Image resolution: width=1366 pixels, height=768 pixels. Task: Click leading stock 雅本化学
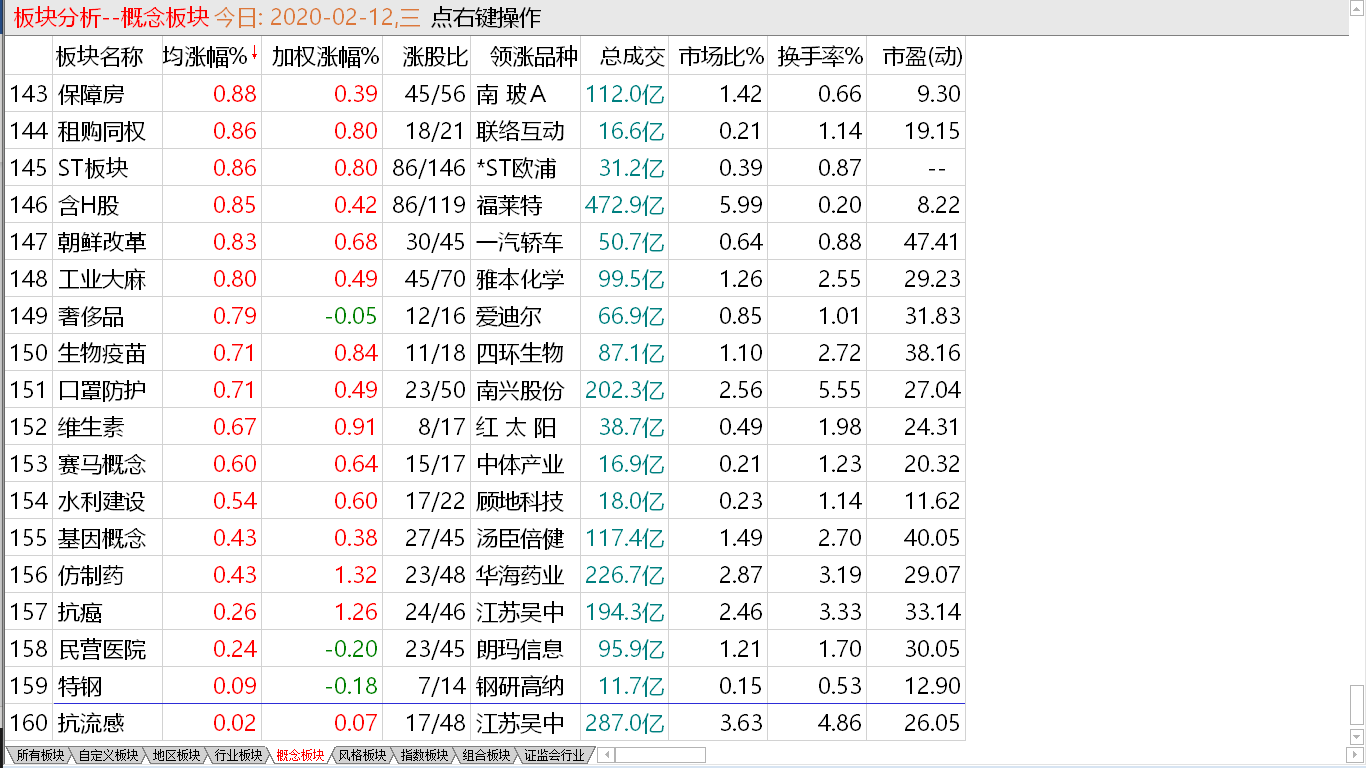[520, 279]
